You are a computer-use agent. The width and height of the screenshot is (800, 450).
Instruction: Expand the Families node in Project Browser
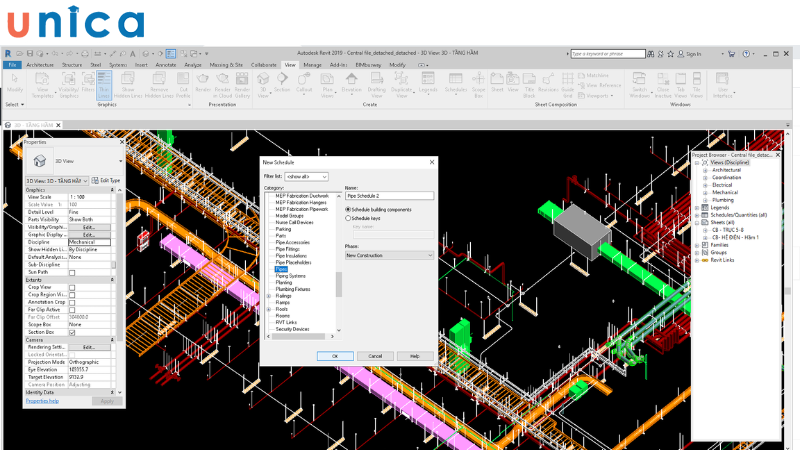(x=696, y=245)
